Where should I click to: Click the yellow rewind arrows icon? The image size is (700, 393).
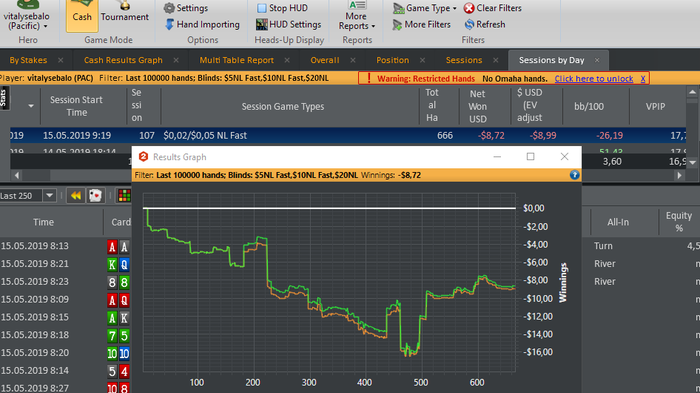click(x=76, y=196)
